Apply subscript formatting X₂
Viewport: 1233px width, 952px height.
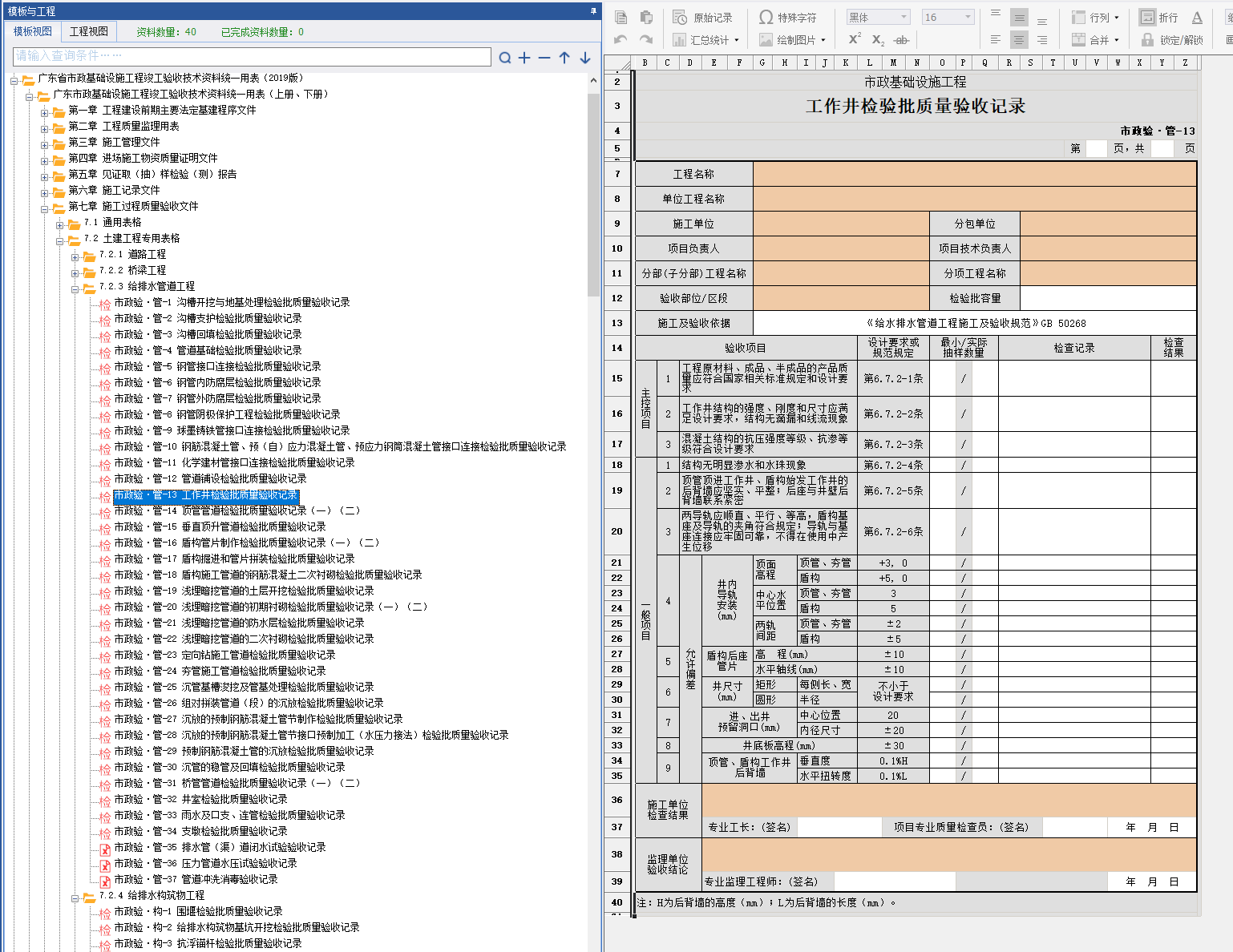878,39
